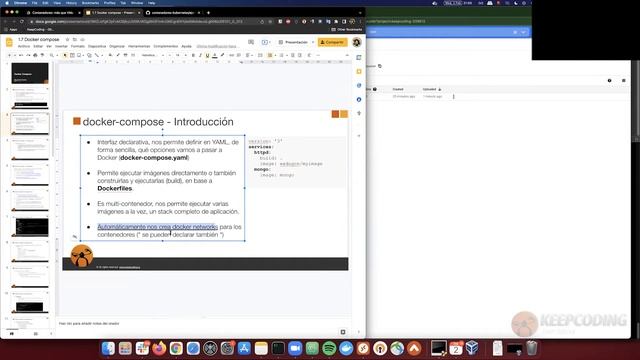Open a new Chrome tab

[x=208, y=13]
